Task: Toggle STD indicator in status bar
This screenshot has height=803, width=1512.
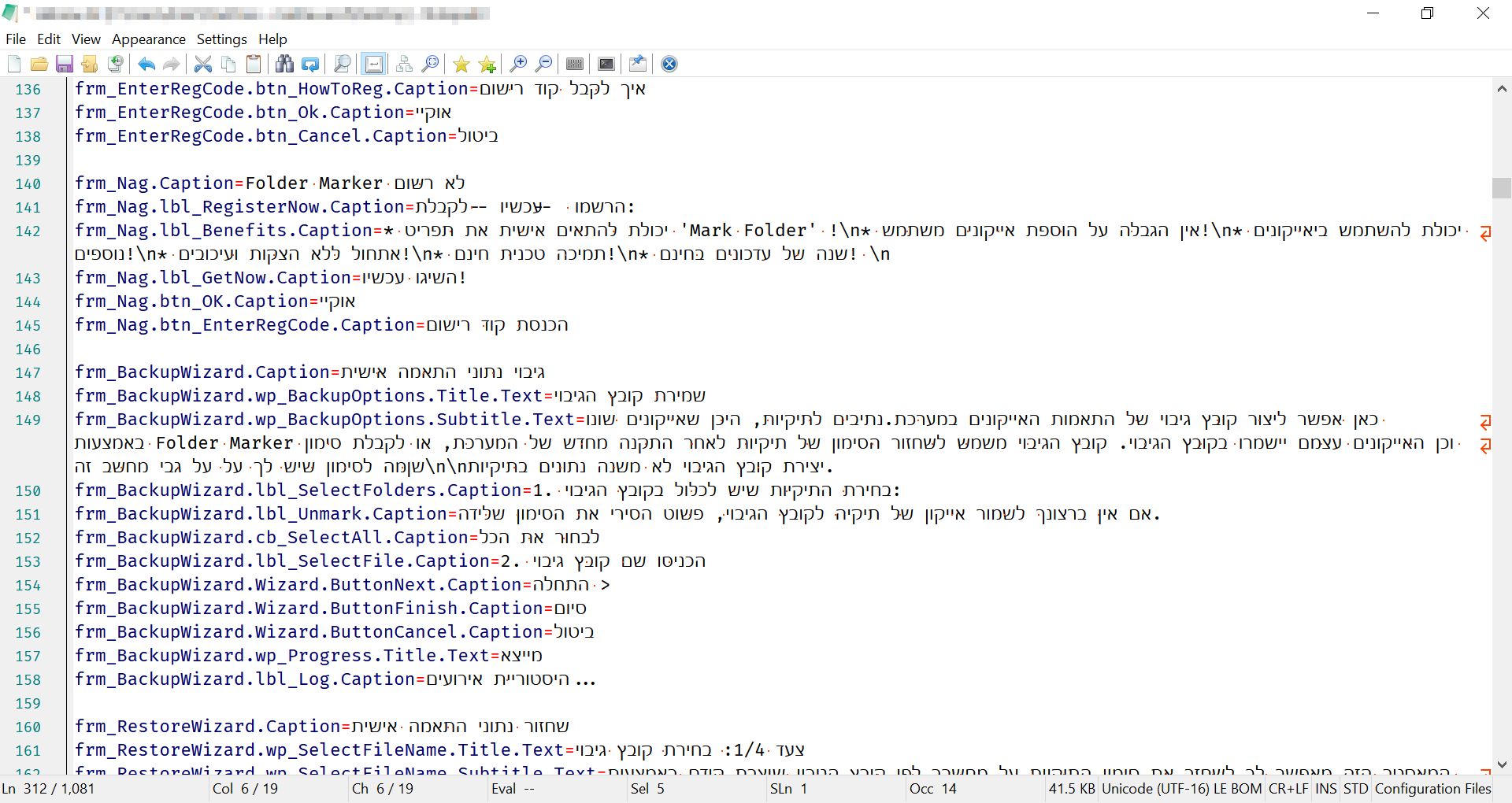Action: coord(1355,789)
